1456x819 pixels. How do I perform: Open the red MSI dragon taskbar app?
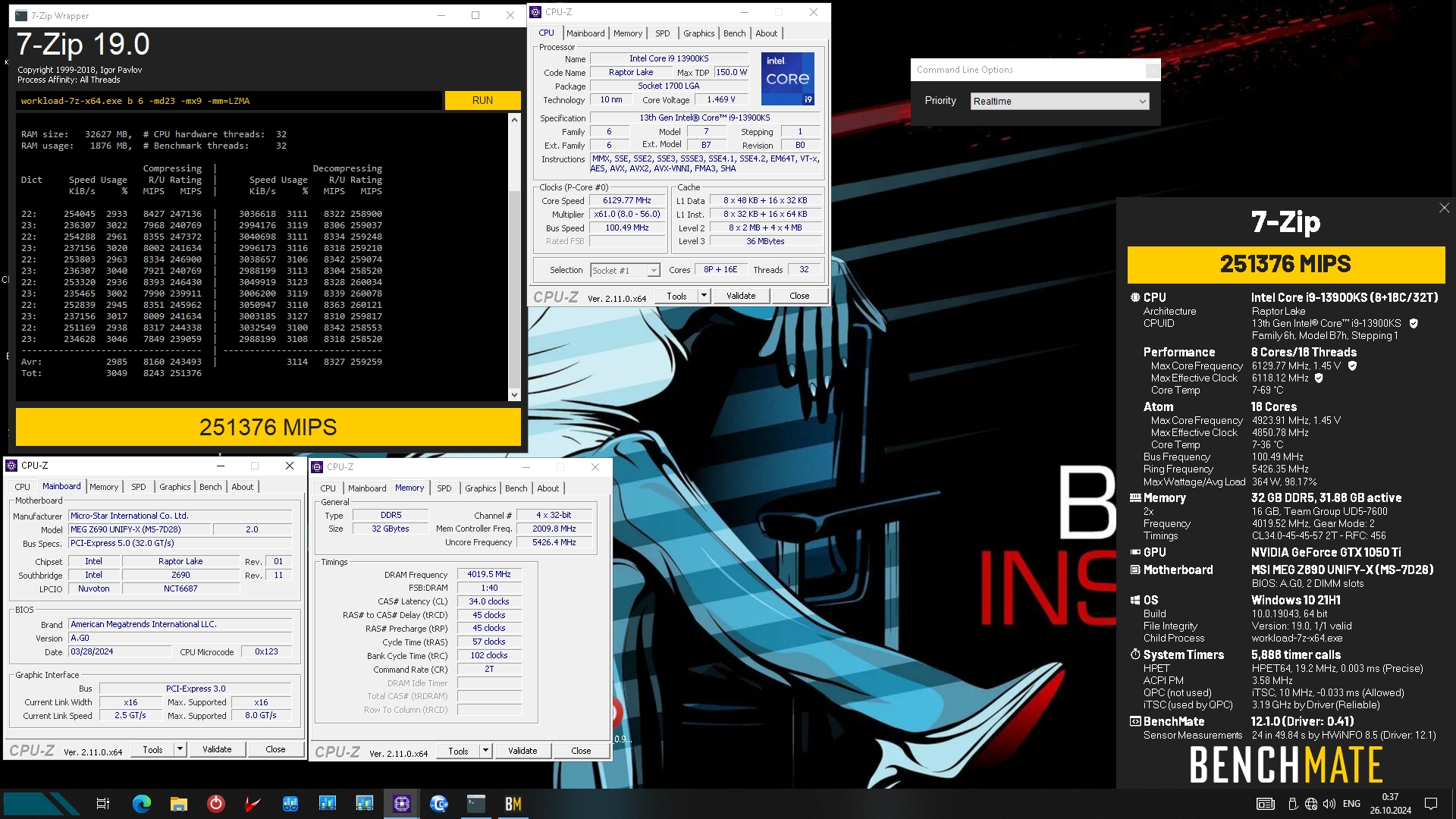coord(253,804)
